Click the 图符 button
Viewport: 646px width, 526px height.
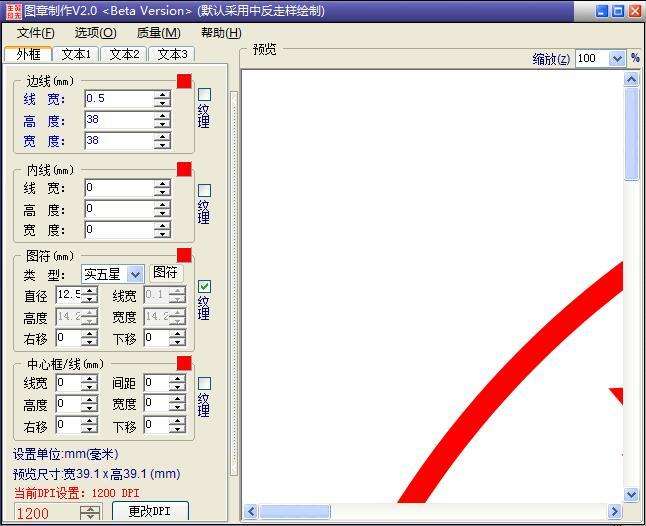pos(166,272)
